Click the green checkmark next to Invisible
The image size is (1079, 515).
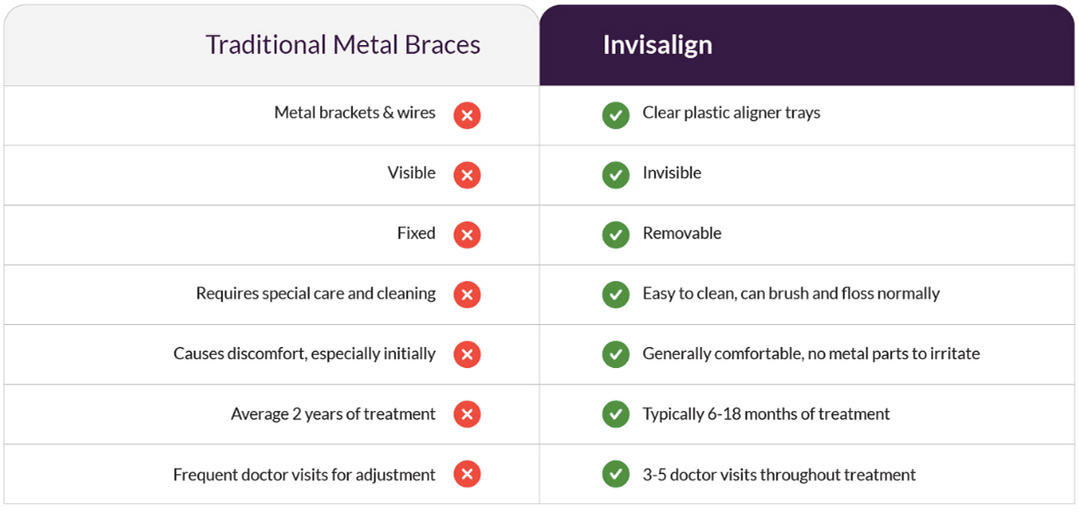click(615, 175)
